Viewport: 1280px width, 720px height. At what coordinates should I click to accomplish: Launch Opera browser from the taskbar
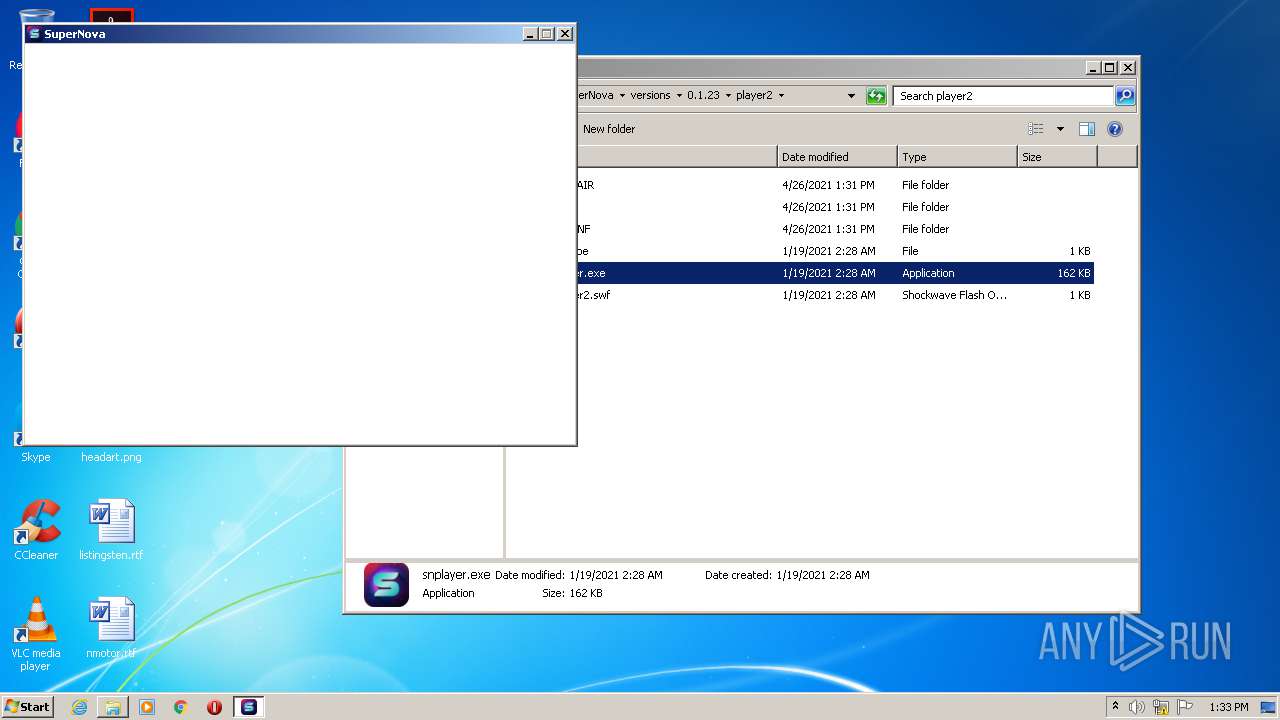pyautogui.click(x=214, y=707)
